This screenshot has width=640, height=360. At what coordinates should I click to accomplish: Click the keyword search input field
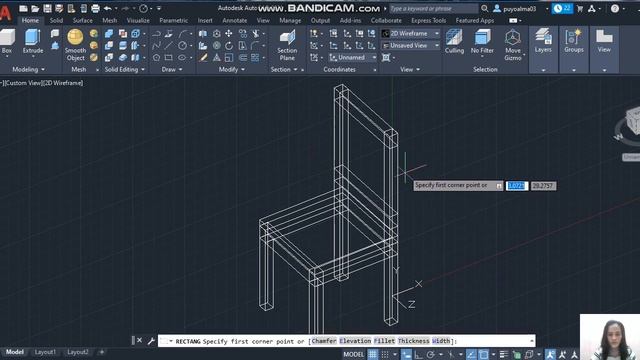coord(433,8)
